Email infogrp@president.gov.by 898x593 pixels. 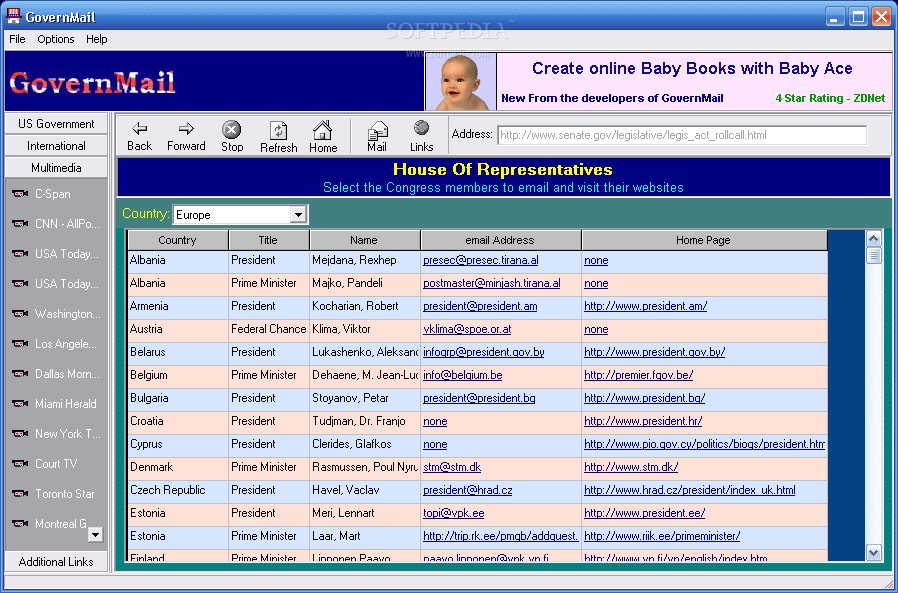pos(483,352)
